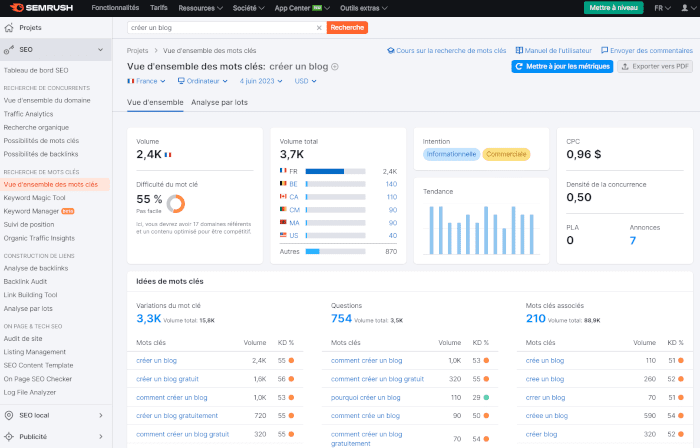Click the graduation cap icon for keyword course
The height and width of the screenshot is (448, 700).
point(391,50)
